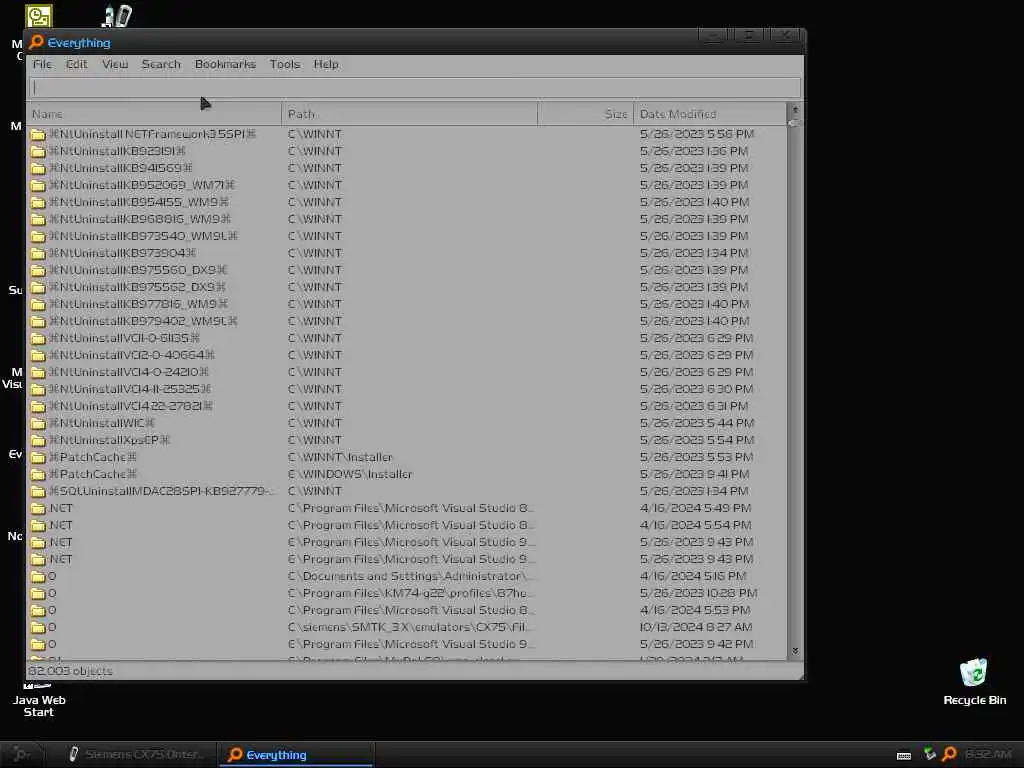Click date 5/26/2023 5:56 PM cell
This screenshot has height=768, width=1024.
[697, 134]
